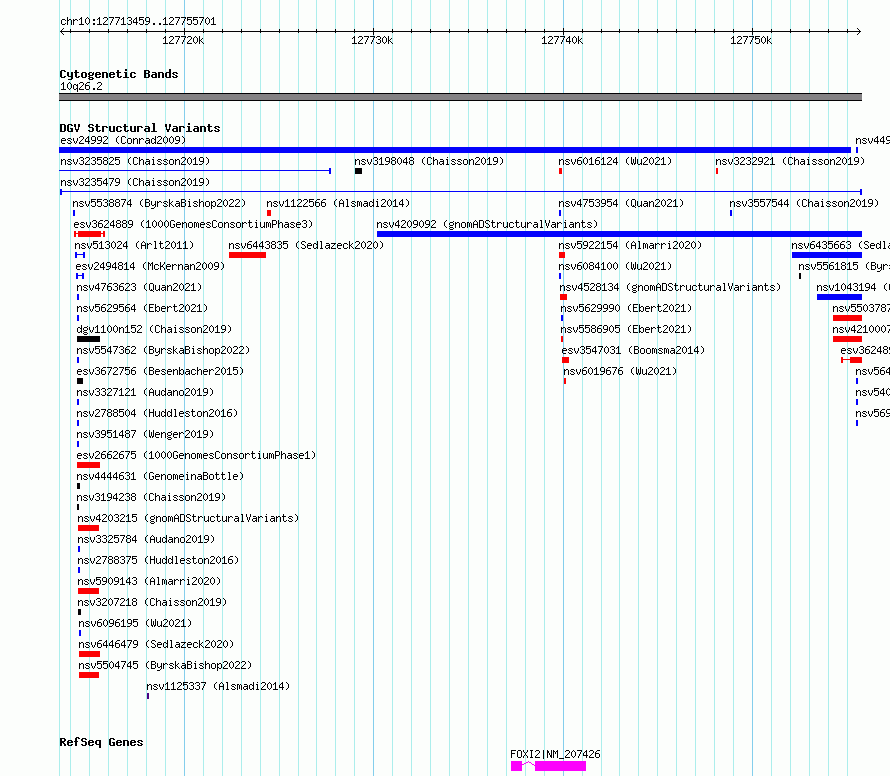Click nsv1122566 (Alsmadi2014) label
The height and width of the screenshot is (776, 890).
(x=338, y=203)
